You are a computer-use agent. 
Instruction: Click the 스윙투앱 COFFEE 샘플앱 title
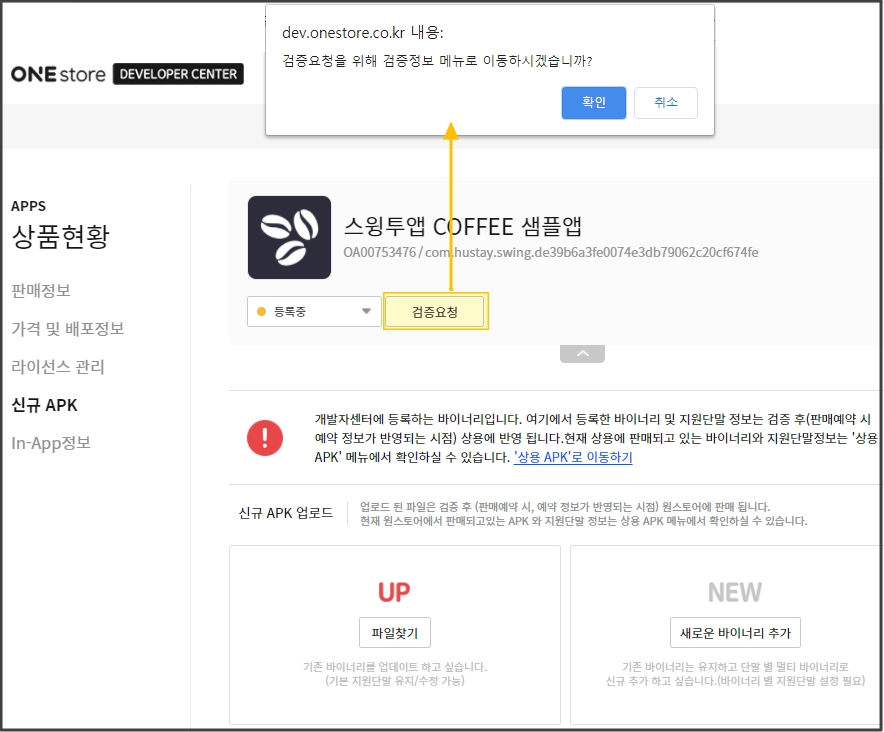click(x=462, y=226)
